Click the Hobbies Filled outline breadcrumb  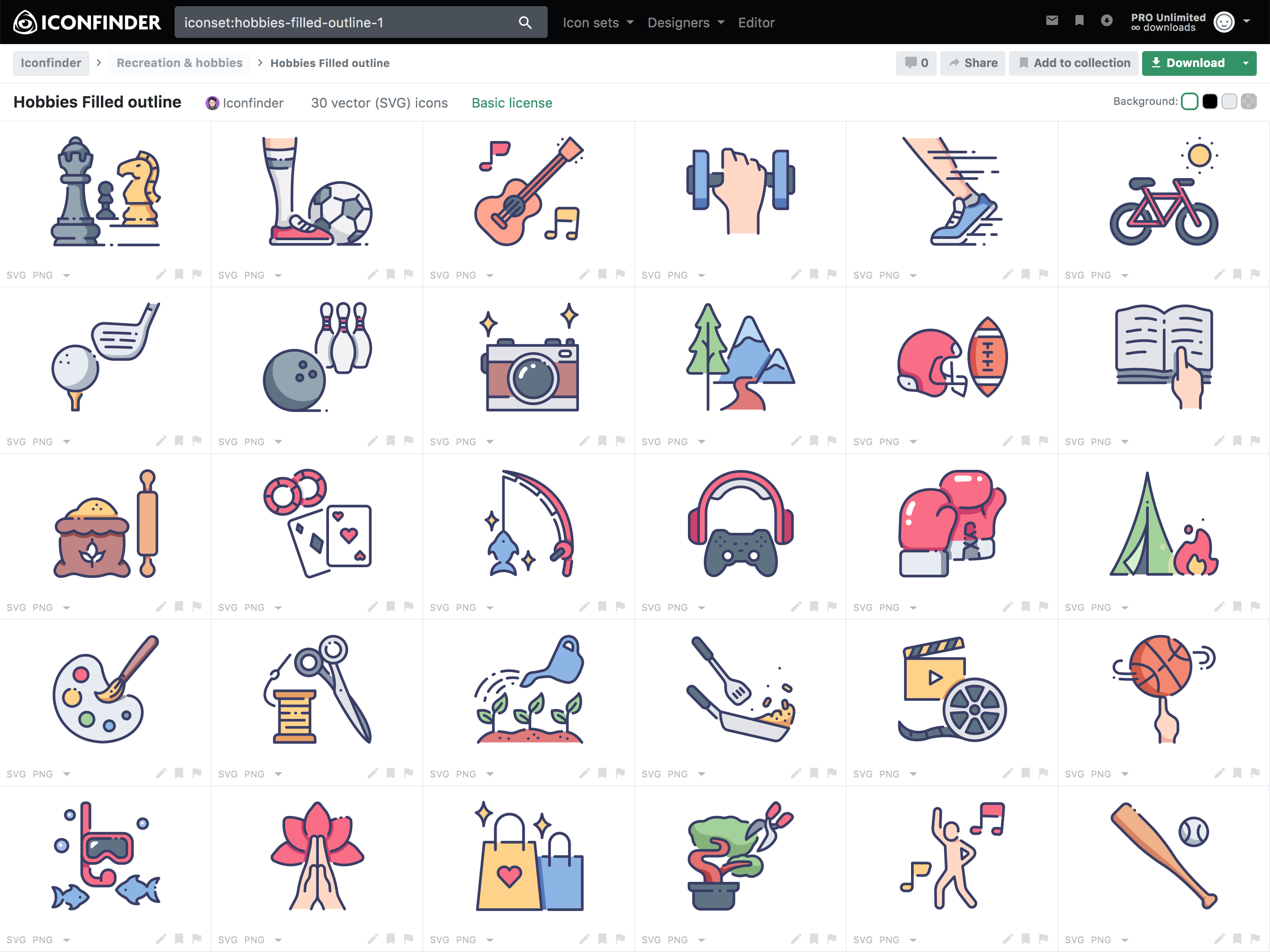coord(330,63)
